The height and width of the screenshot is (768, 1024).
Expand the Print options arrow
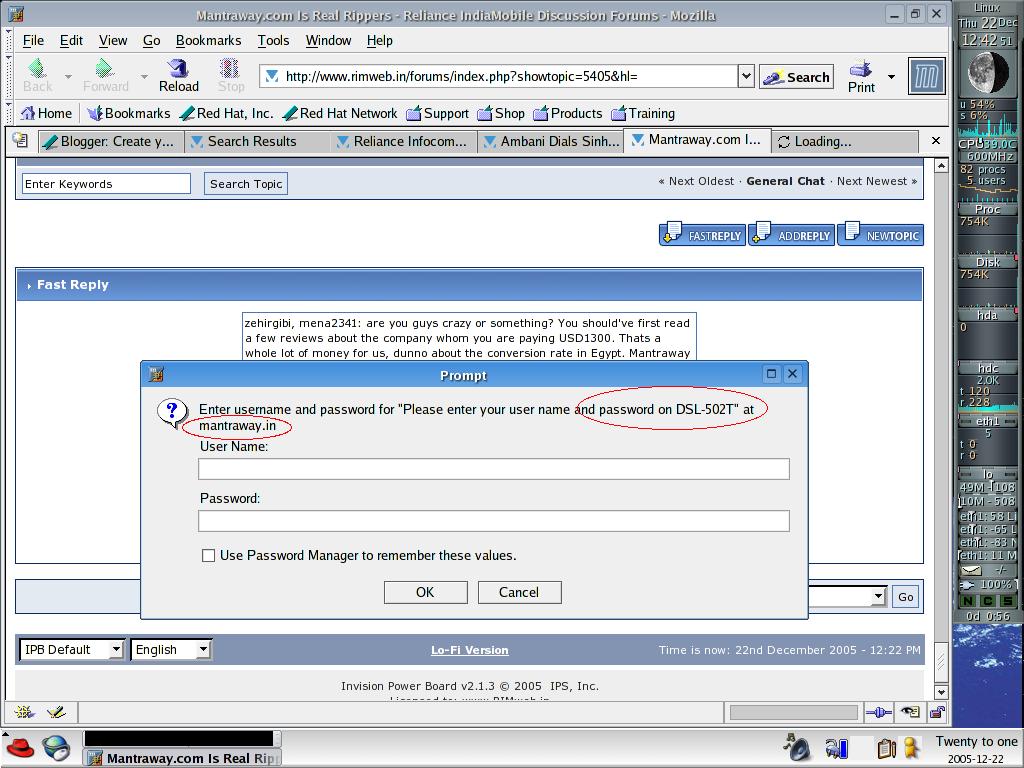(x=891, y=77)
